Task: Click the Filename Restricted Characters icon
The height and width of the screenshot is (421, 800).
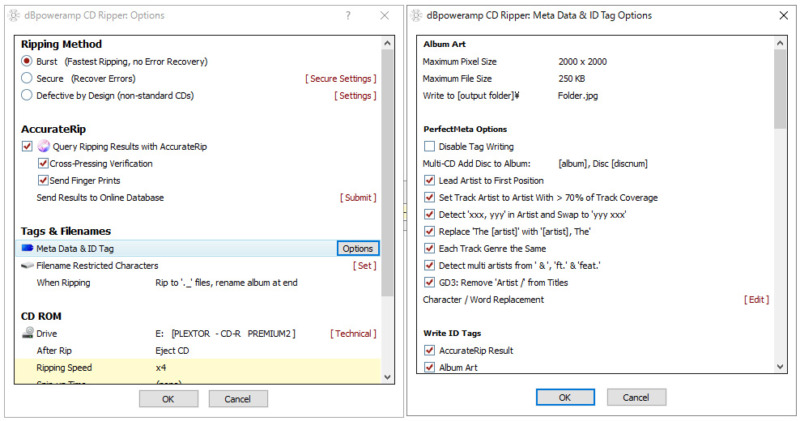Action: 28,265
